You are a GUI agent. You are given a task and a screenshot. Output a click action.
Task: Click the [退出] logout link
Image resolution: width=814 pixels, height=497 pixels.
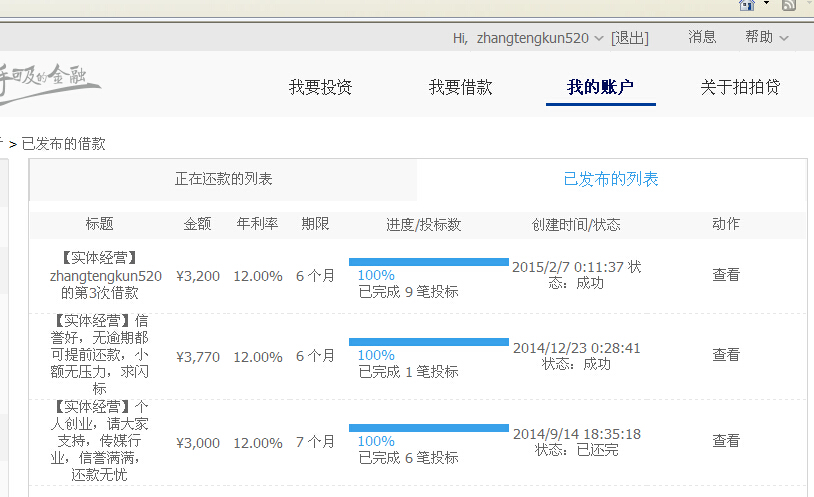point(630,38)
